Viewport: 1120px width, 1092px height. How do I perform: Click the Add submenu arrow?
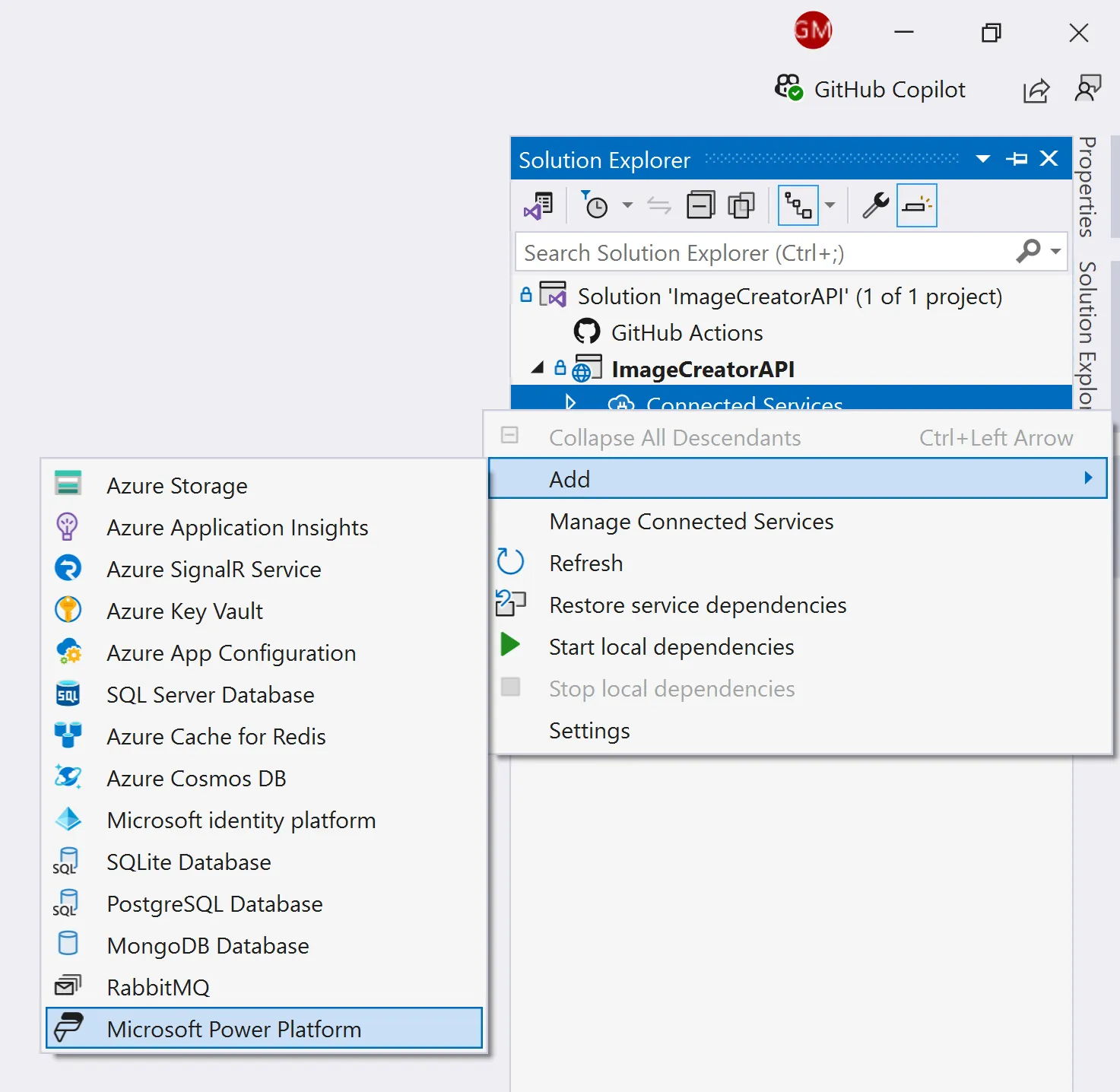point(1088,478)
